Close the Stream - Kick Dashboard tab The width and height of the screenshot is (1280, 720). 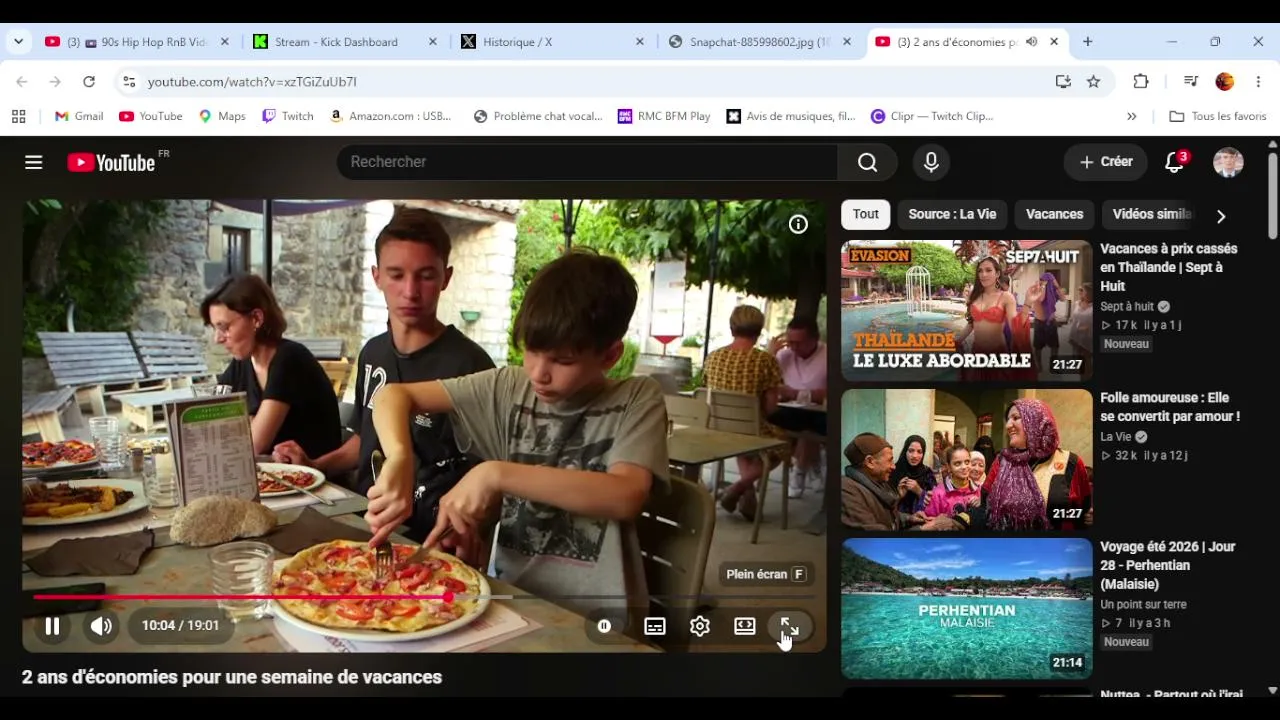point(433,42)
